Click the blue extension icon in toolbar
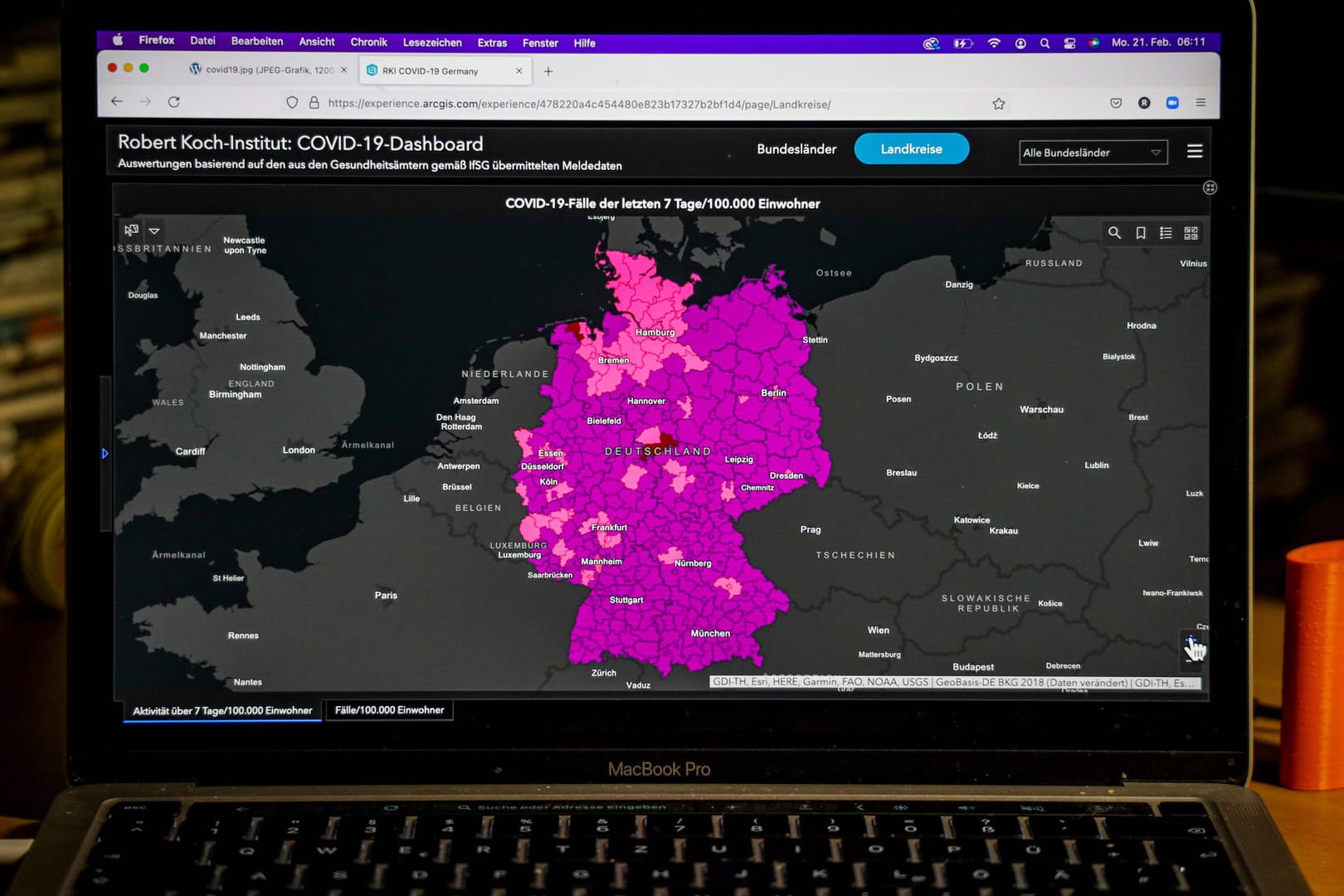This screenshot has width=1344, height=896. (1172, 103)
